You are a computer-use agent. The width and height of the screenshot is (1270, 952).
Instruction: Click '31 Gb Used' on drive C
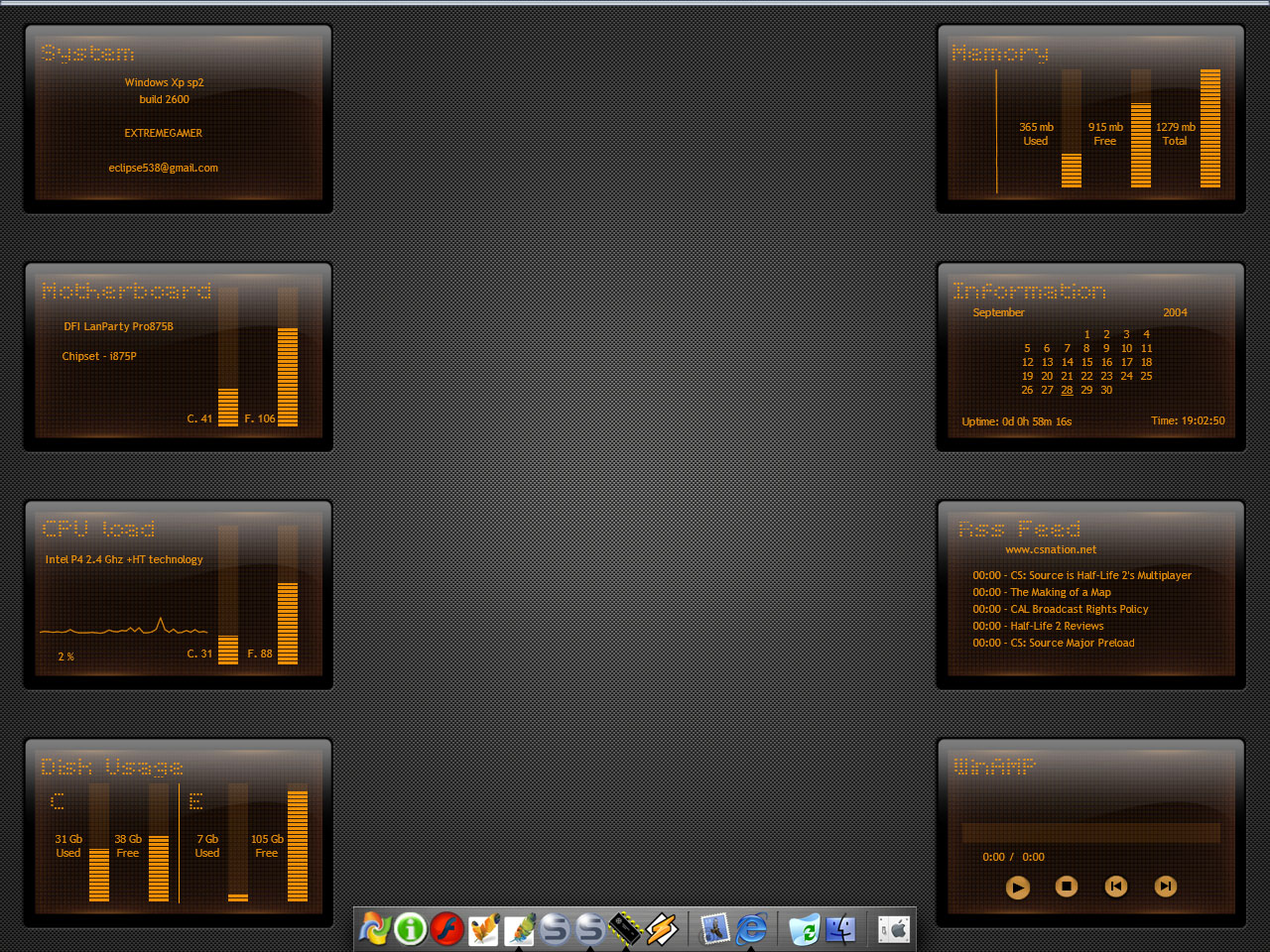pos(68,846)
